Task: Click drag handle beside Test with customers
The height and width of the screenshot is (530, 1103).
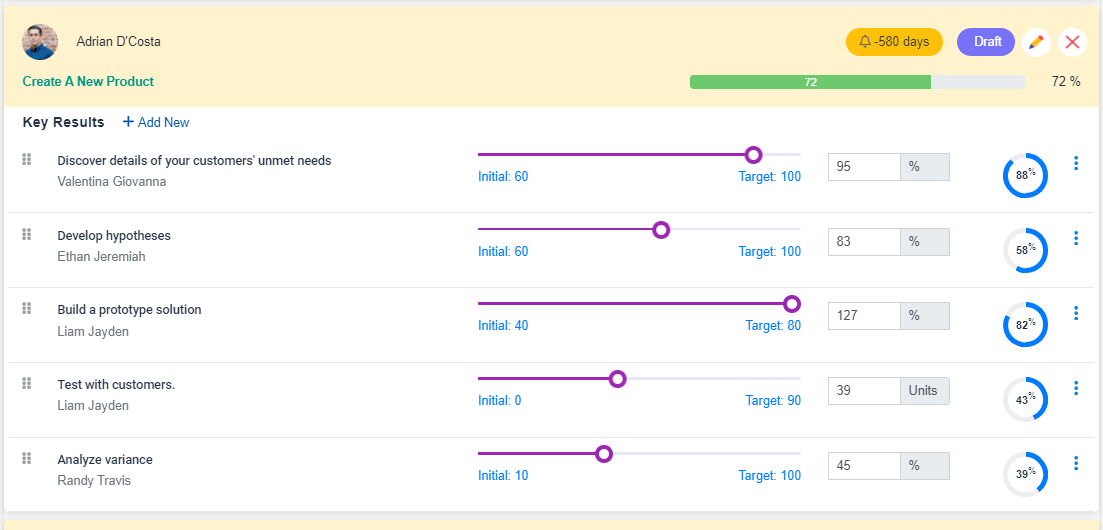Action: (27, 383)
